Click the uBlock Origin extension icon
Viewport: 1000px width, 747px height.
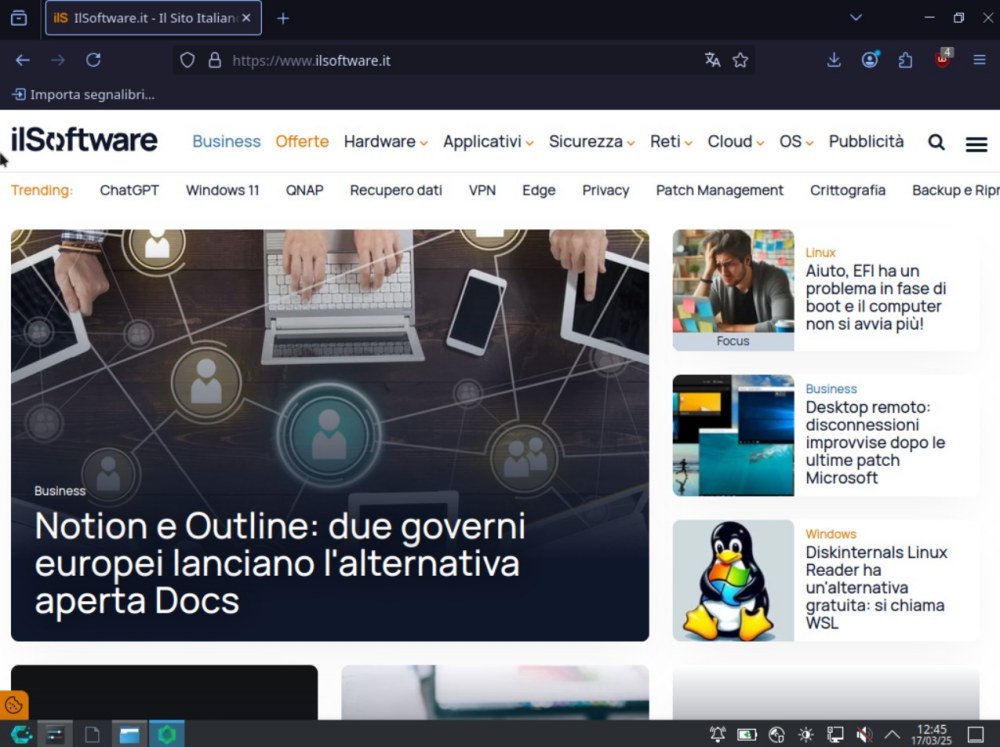click(943, 59)
